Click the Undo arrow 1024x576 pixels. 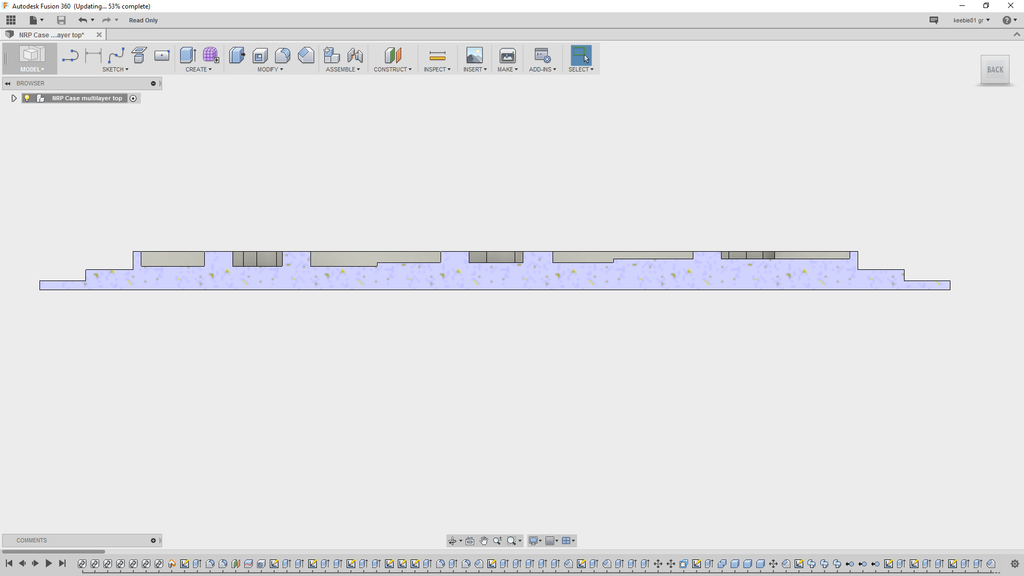click(82, 20)
